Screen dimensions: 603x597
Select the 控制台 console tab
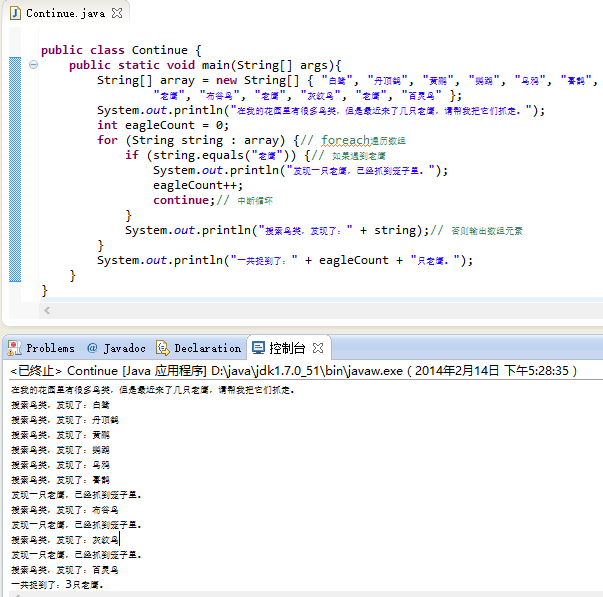coord(287,348)
